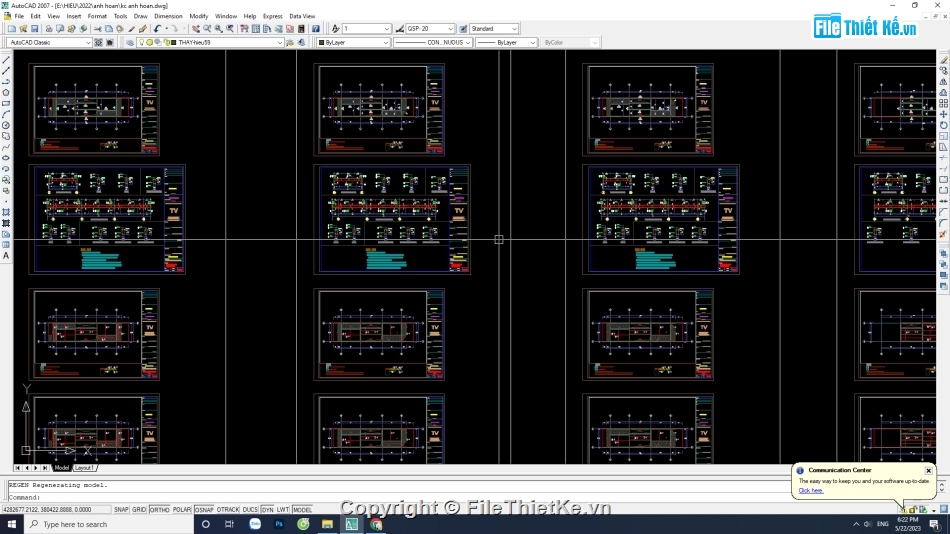Open the File menu
This screenshot has width=950, height=534.
[x=19, y=16]
